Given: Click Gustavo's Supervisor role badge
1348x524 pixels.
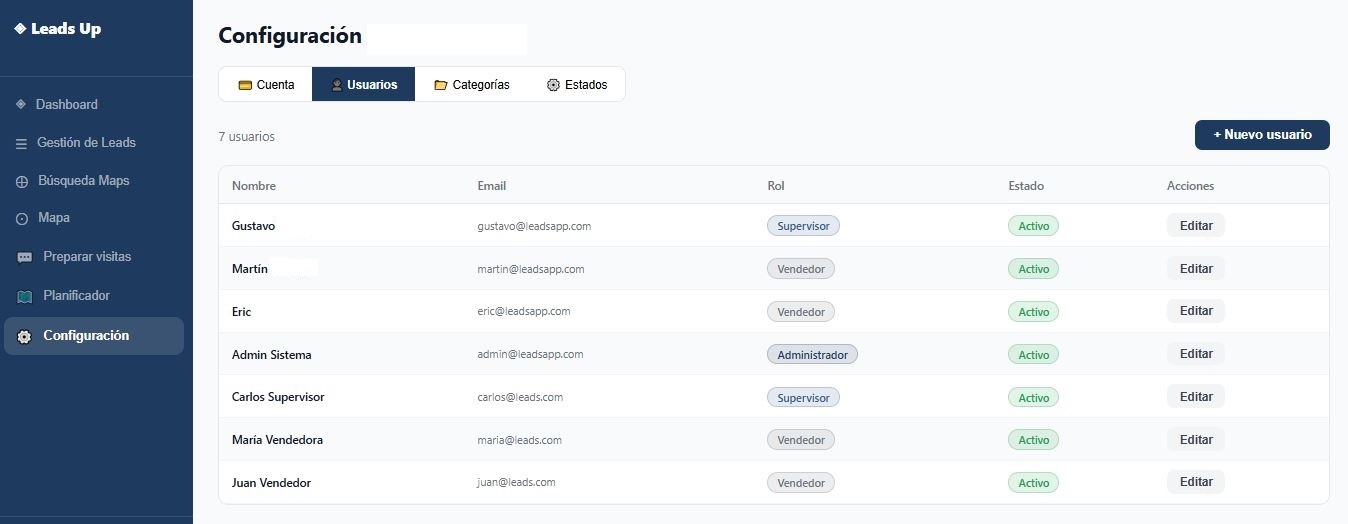Looking at the screenshot, I should [x=804, y=226].
